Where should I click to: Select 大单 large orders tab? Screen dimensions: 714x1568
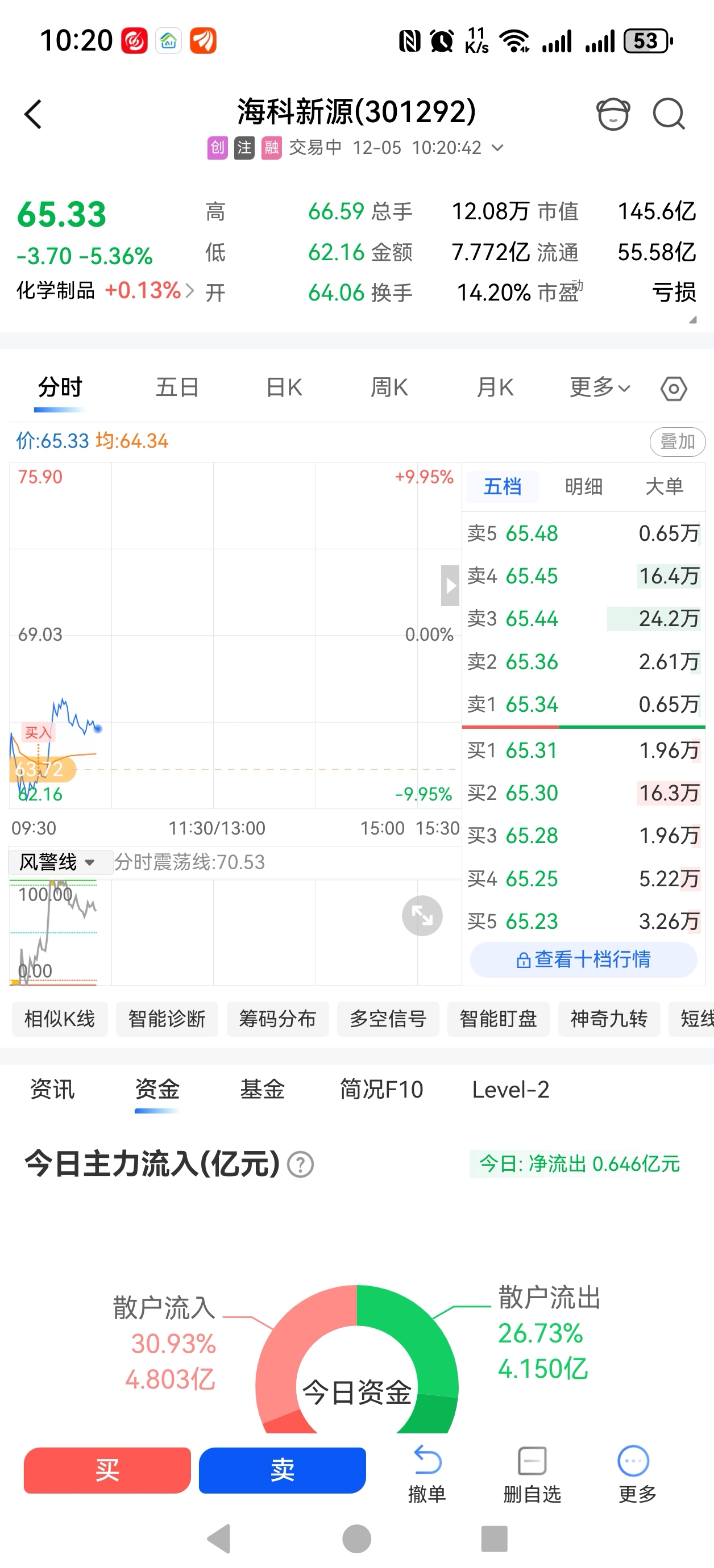[664, 486]
